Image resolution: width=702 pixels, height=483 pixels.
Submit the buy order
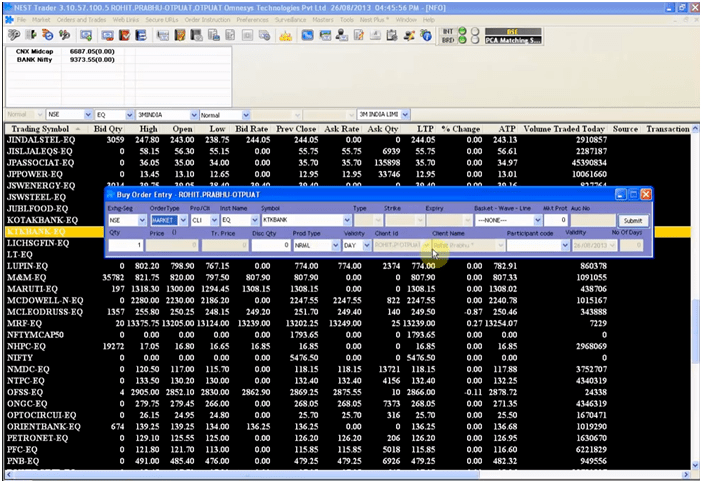pyautogui.click(x=633, y=221)
